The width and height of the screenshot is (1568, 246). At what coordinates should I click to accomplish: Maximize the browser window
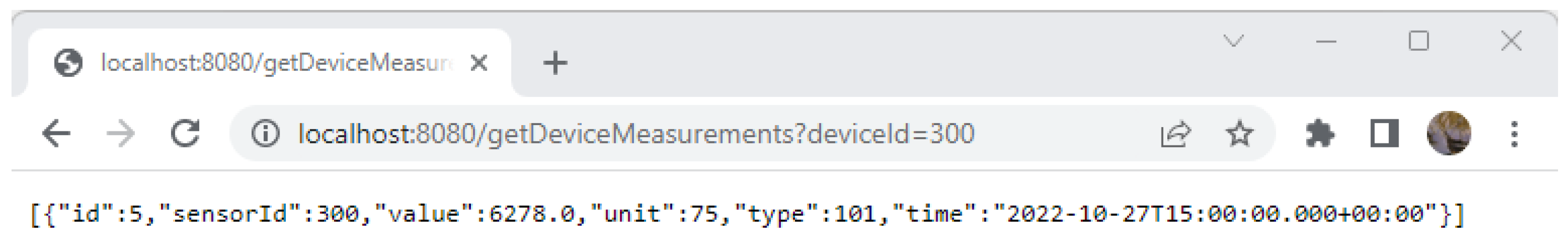(1419, 41)
